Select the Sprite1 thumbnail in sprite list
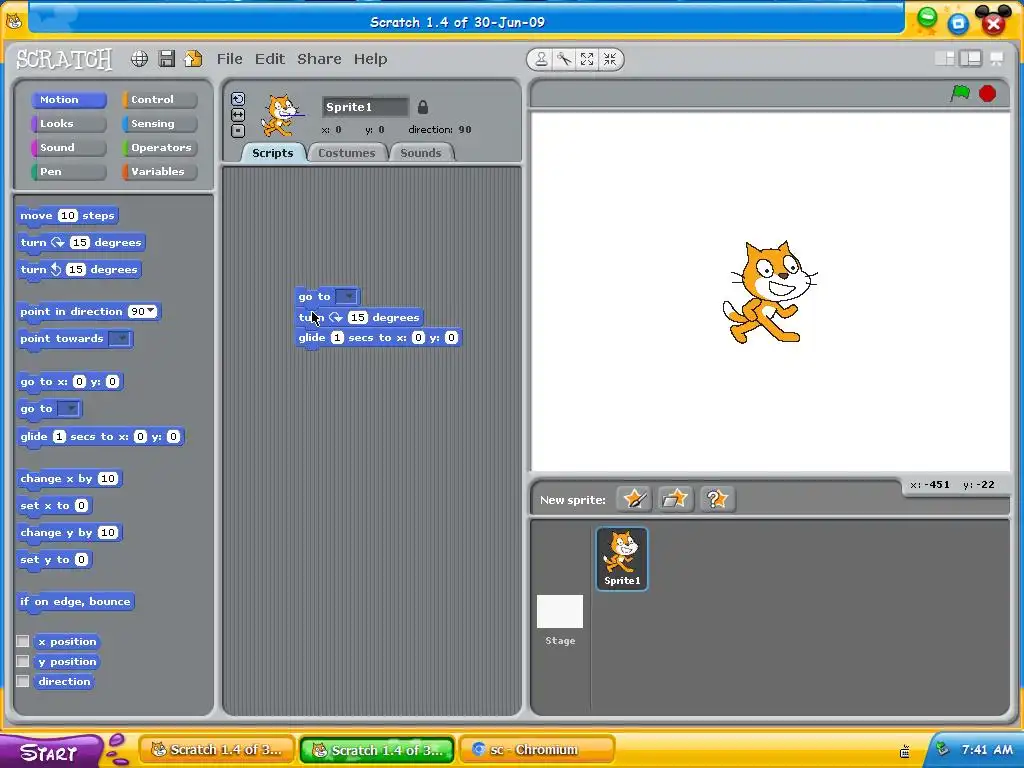The image size is (1024, 768). coord(622,559)
